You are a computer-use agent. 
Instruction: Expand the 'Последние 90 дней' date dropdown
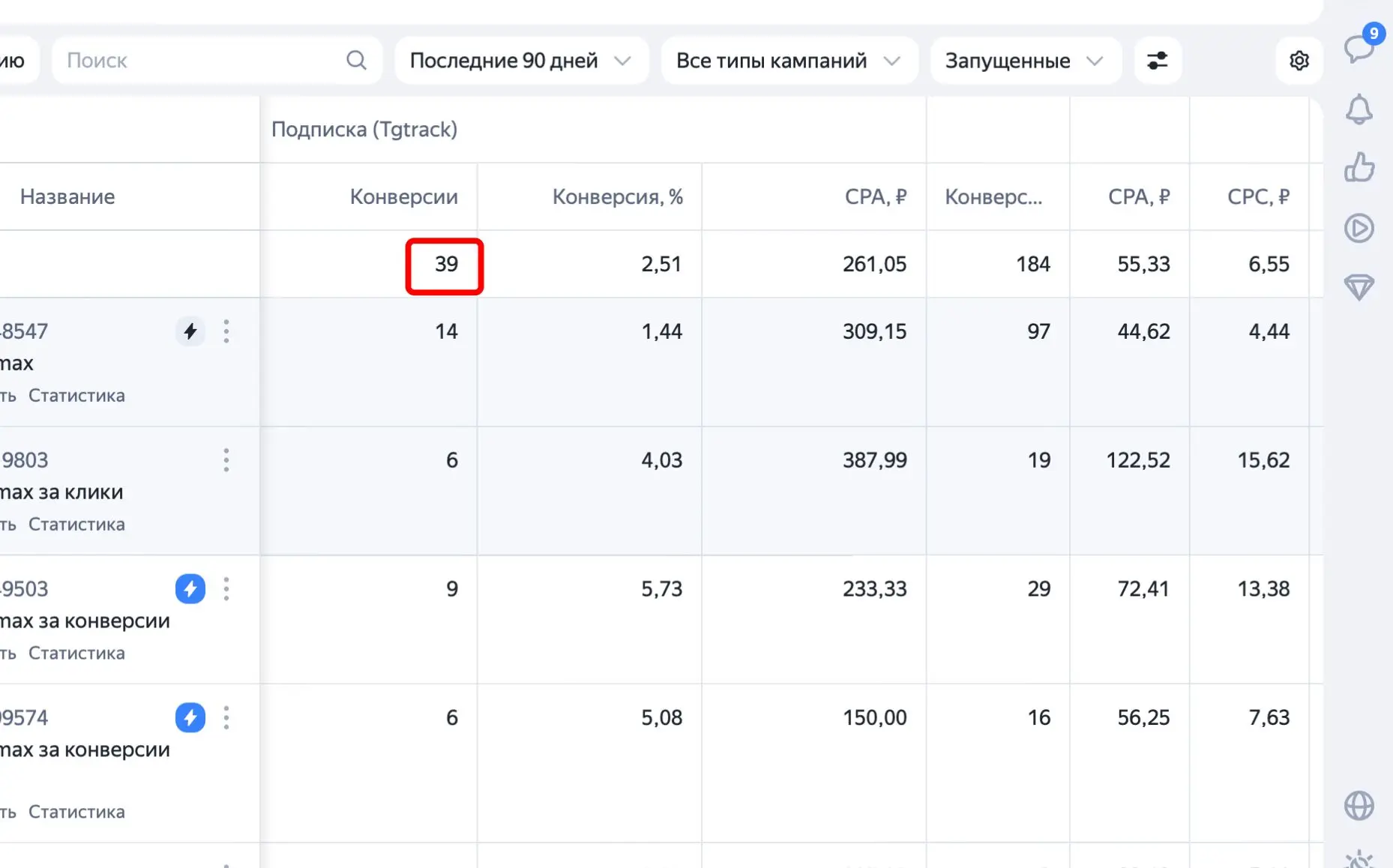tap(521, 60)
